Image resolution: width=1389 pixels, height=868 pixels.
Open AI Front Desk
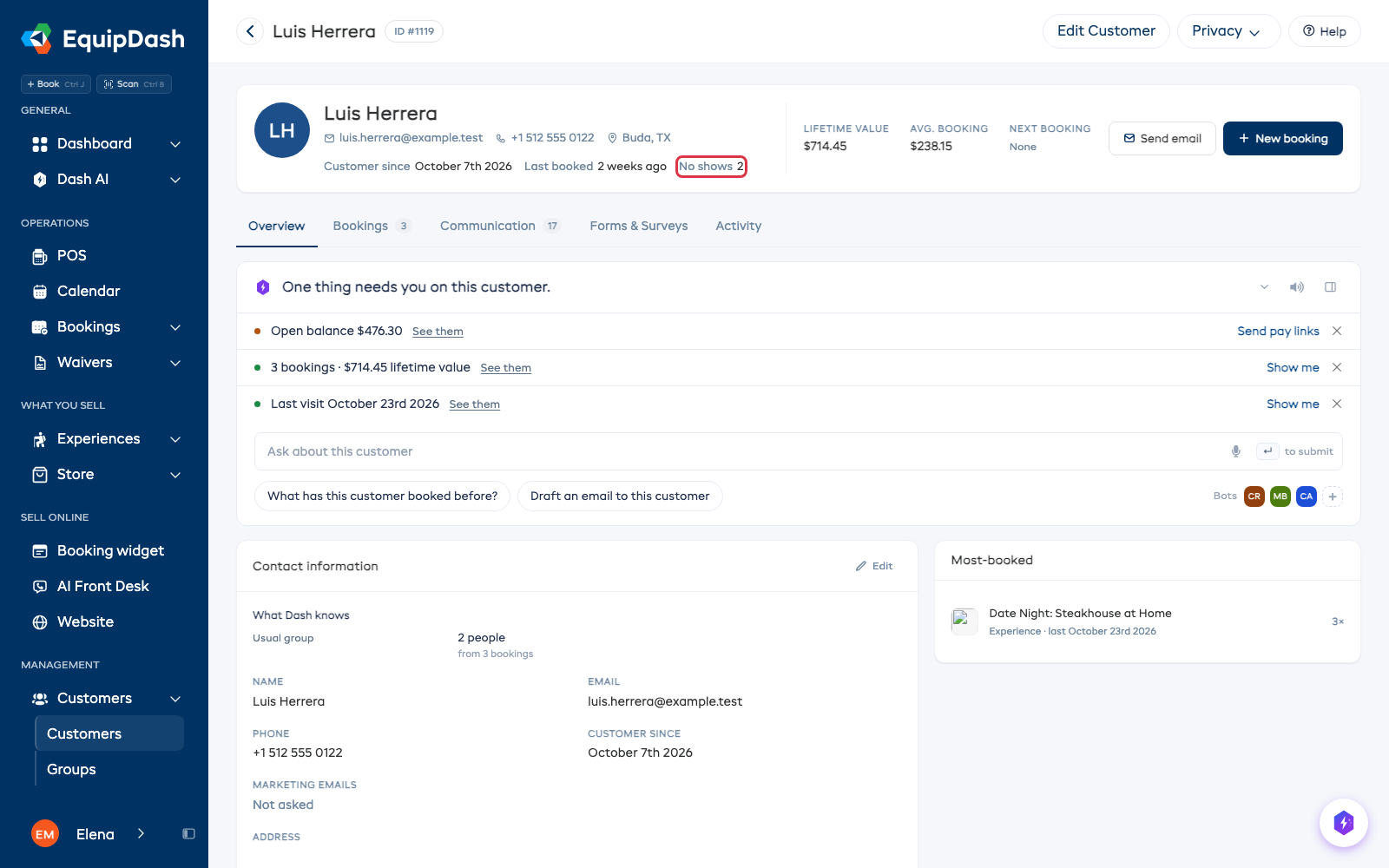point(104,586)
